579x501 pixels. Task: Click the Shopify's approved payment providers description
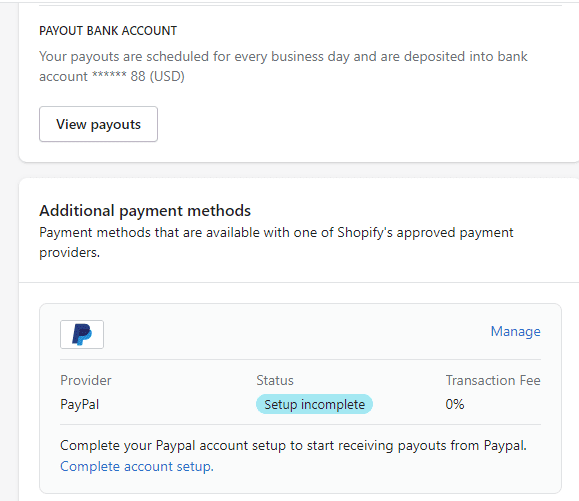pos(276,243)
